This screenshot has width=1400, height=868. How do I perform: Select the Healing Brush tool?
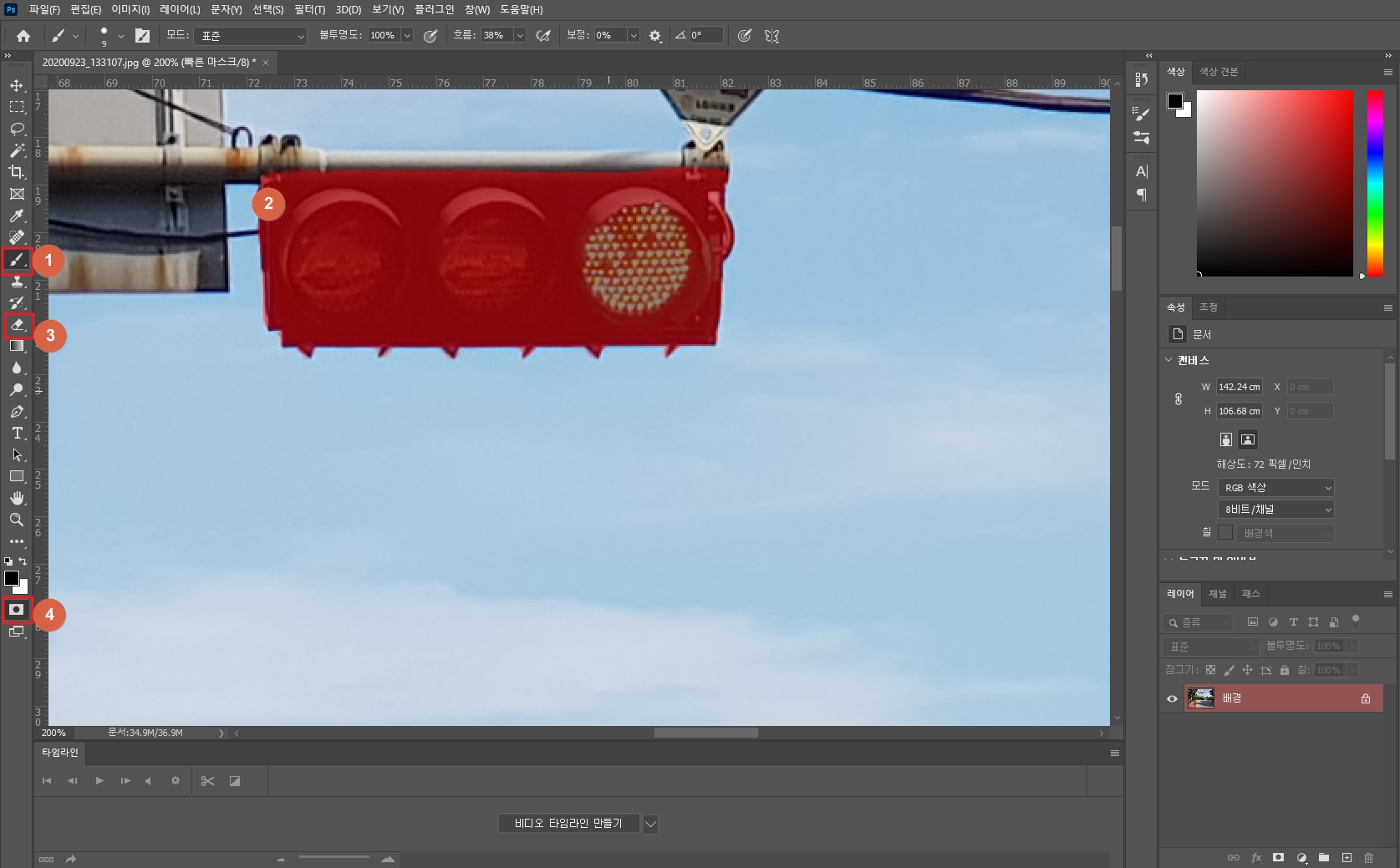tap(17, 237)
